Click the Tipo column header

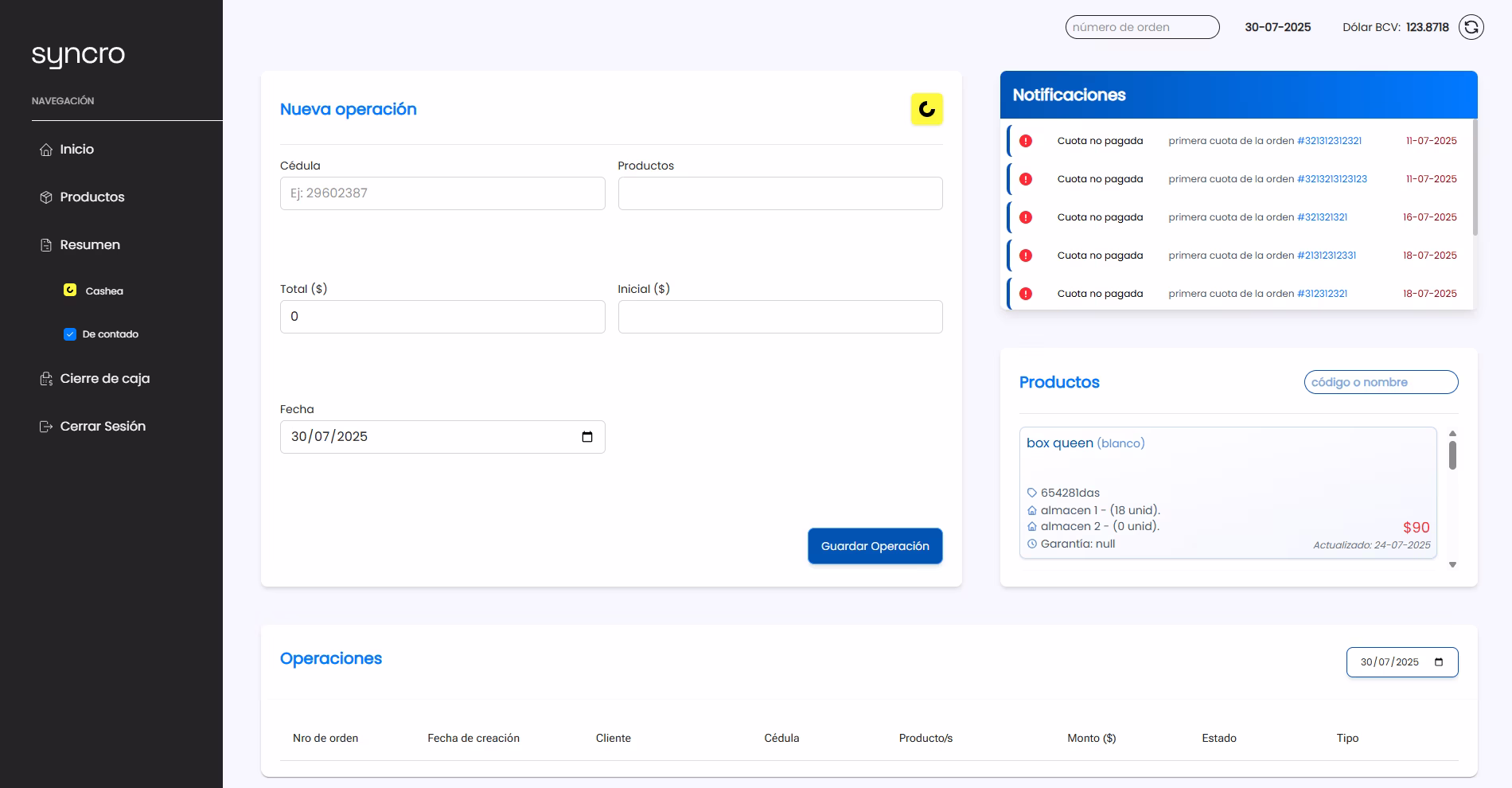1347,739
